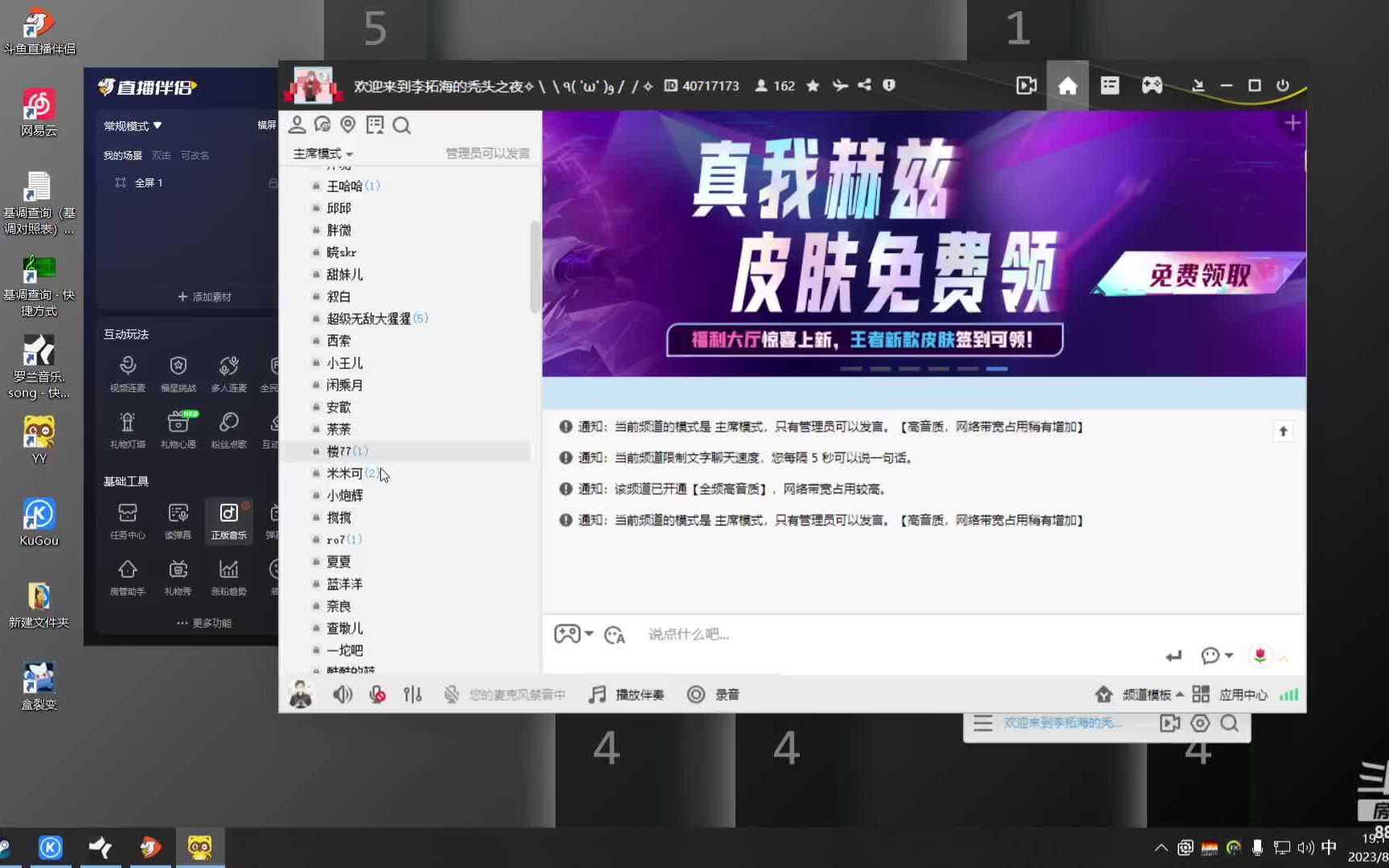The width and height of the screenshot is (1389, 868).
Task: Open the game icon dropdown in chat input
Action: [574, 634]
